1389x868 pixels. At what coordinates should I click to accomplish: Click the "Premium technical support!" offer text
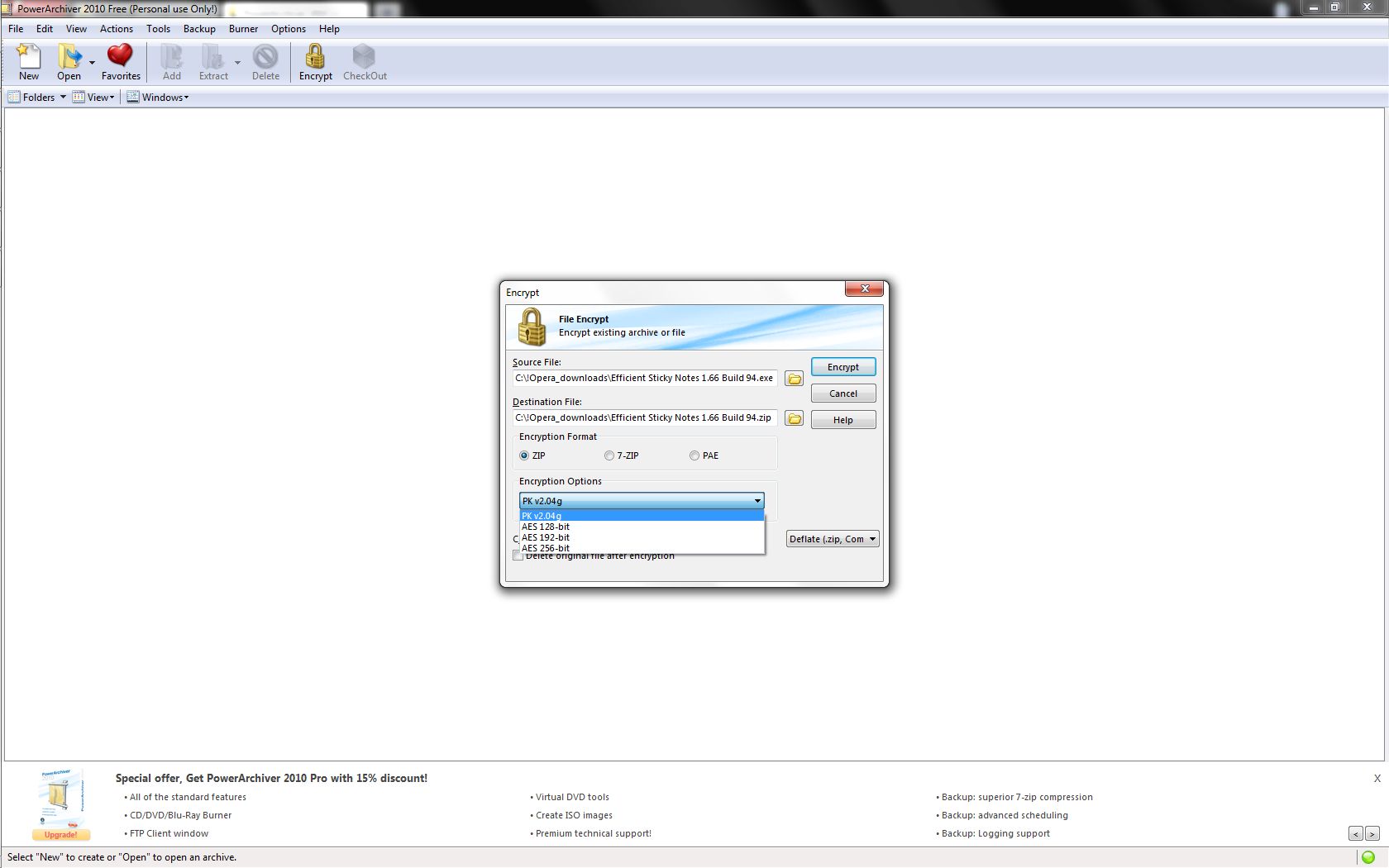click(x=594, y=833)
